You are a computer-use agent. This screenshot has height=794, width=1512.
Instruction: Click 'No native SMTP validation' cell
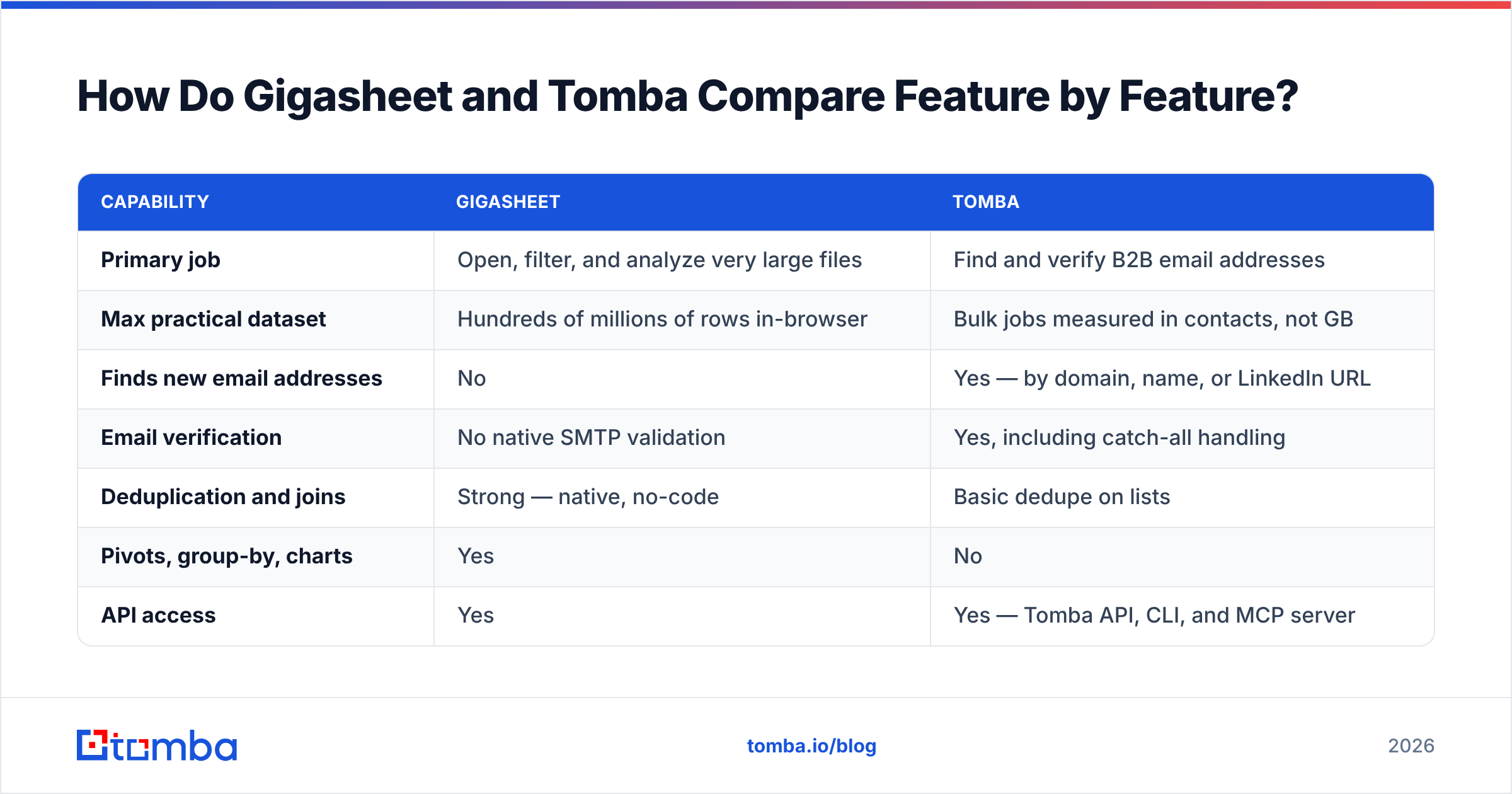click(592, 438)
